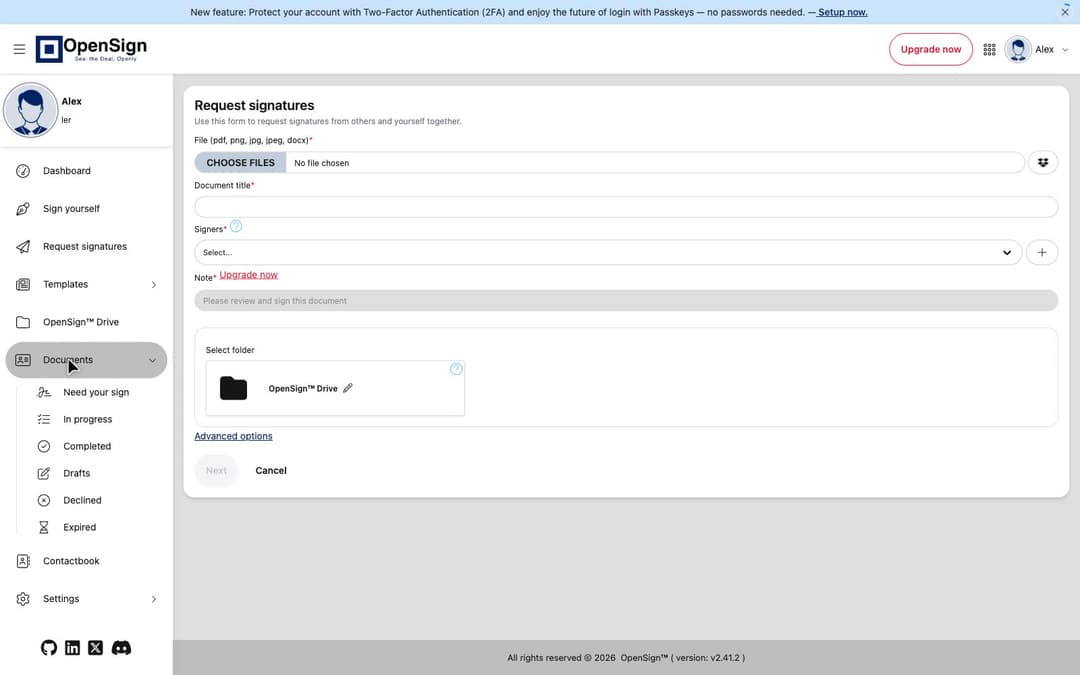Open Drafts list
The image size is (1080, 675).
point(76,473)
